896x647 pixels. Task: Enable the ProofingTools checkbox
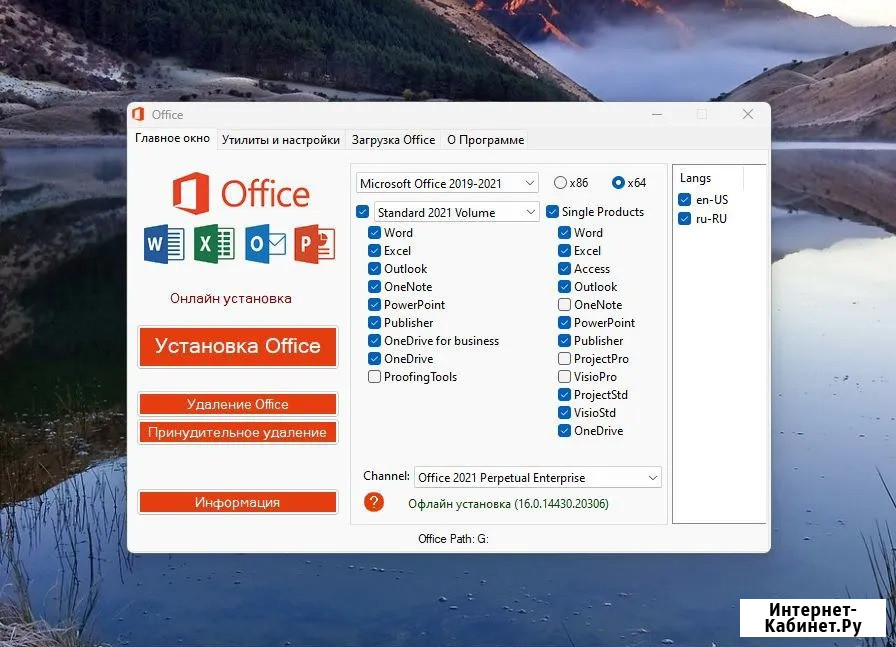374,377
